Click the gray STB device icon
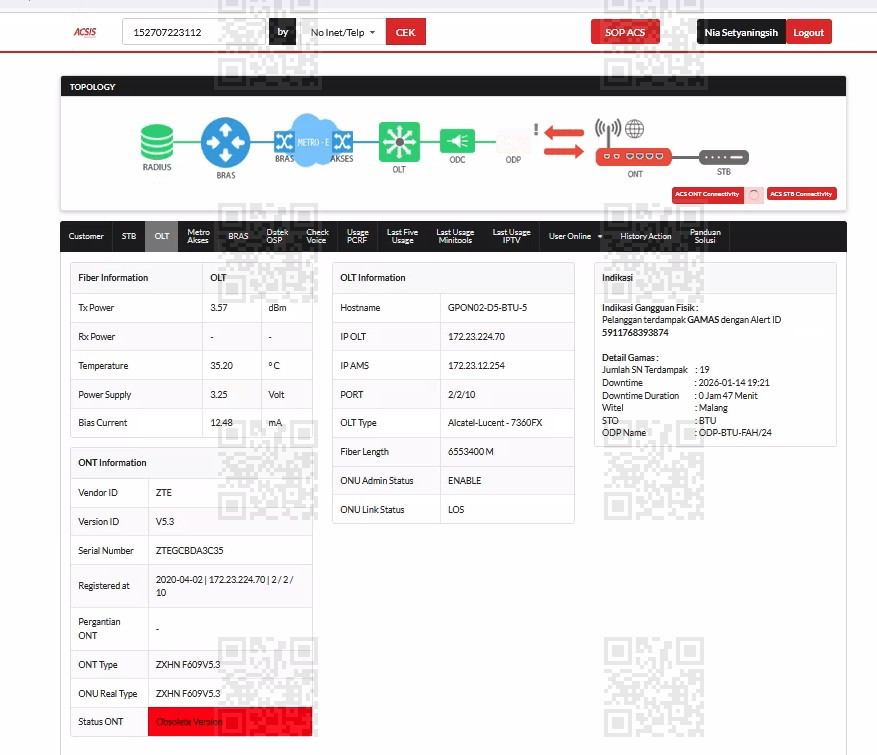Viewport: 877px width, 755px height. pyautogui.click(x=724, y=157)
